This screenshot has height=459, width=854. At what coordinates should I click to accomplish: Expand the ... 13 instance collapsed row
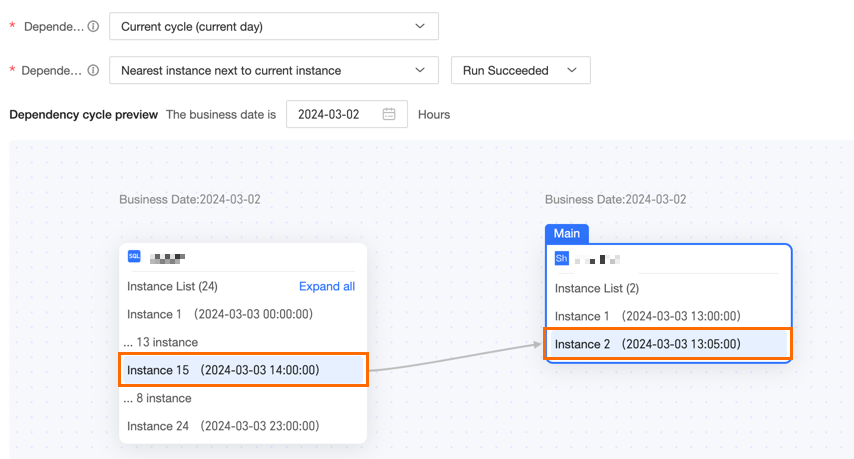pyautogui.click(x=161, y=342)
